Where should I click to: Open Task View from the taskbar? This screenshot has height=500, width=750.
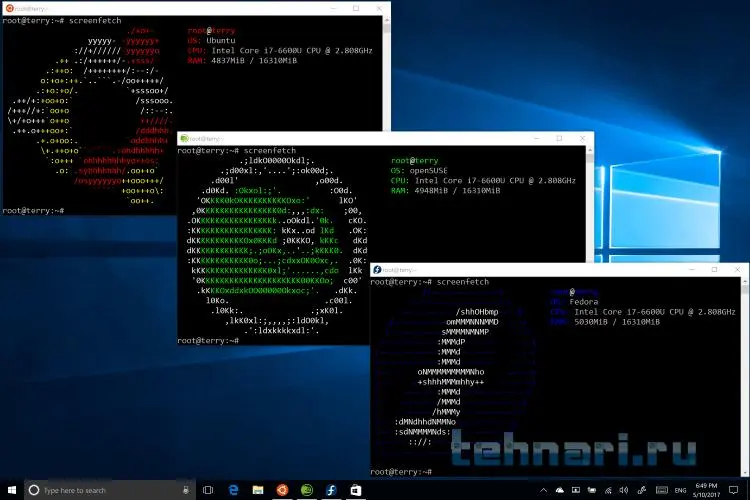208,490
